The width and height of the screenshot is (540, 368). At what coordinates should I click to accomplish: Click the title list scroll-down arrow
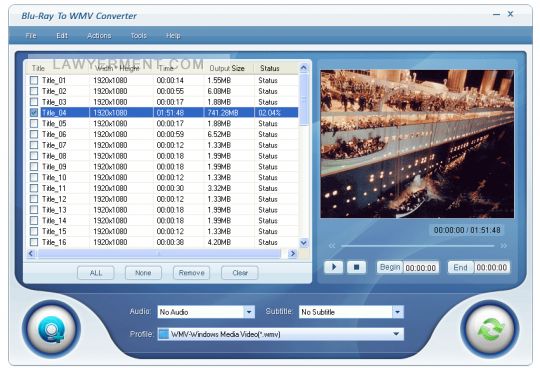tap(303, 243)
